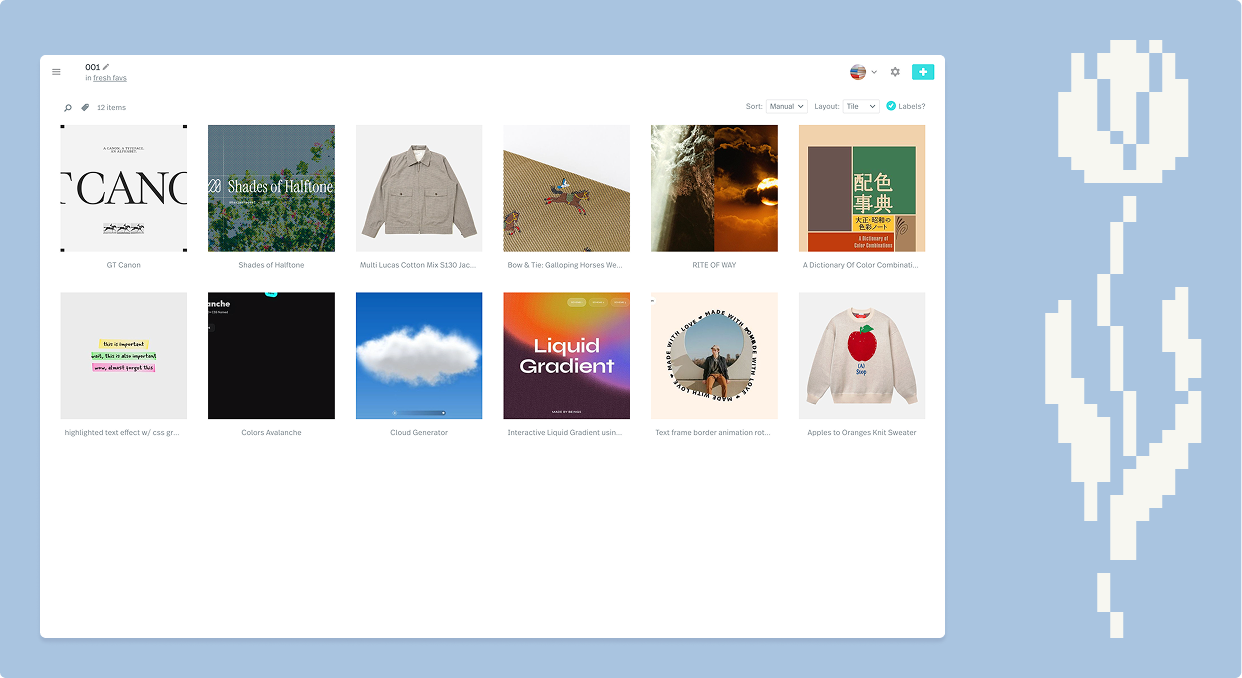Click the tag filter icon
Screen dimensions: 1242x678
click(85, 107)
